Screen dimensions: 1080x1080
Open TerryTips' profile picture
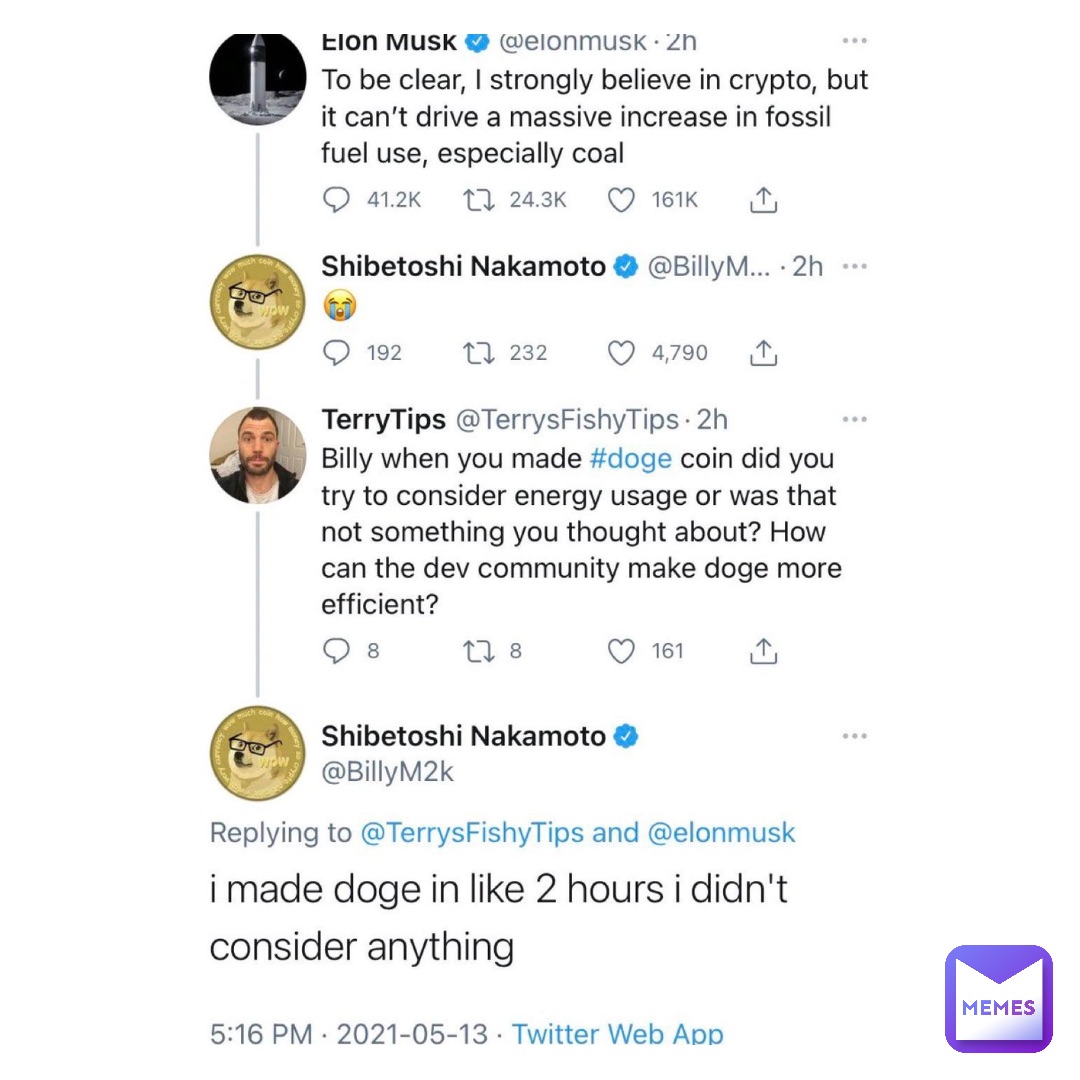pos(257,455)
